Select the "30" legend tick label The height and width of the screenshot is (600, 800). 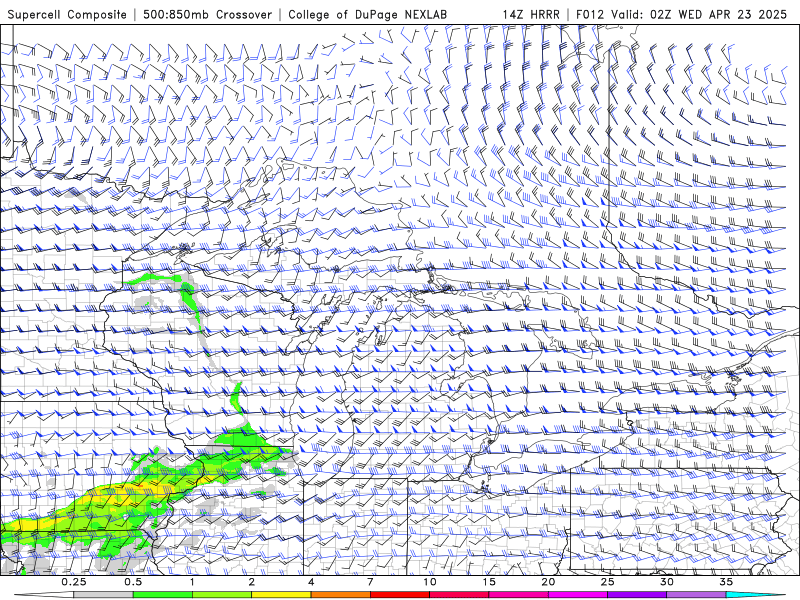[666, 582]
